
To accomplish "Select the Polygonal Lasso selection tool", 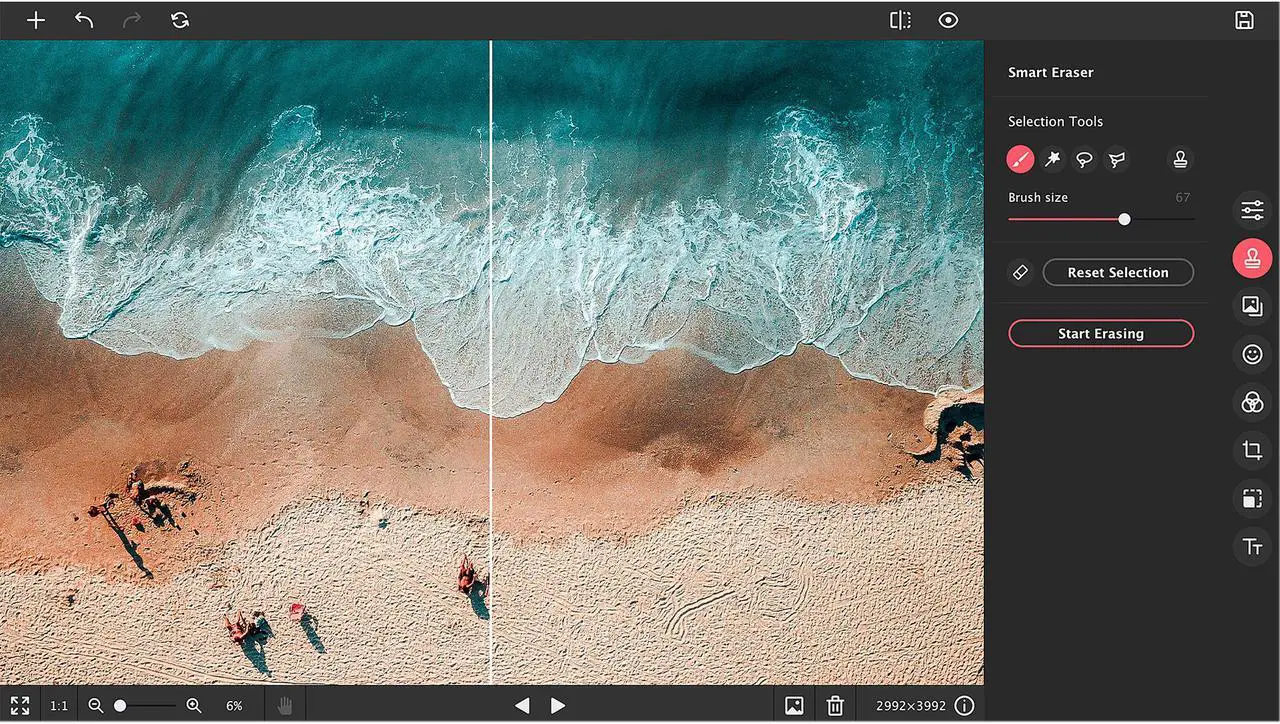I will pyautogui.click(x=1116, y=159).
